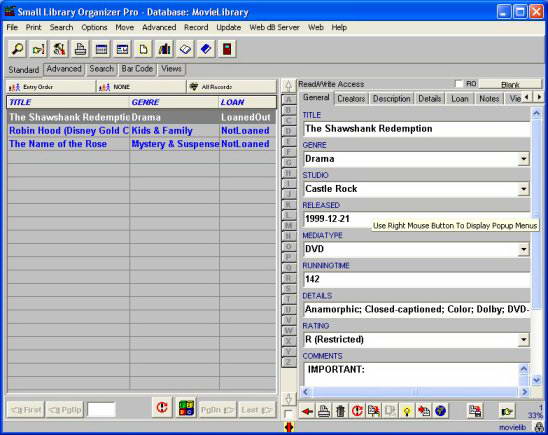Screen dimensions: 548x435
Task: Click the white open book toolbar icon
Action: [185, 49]
